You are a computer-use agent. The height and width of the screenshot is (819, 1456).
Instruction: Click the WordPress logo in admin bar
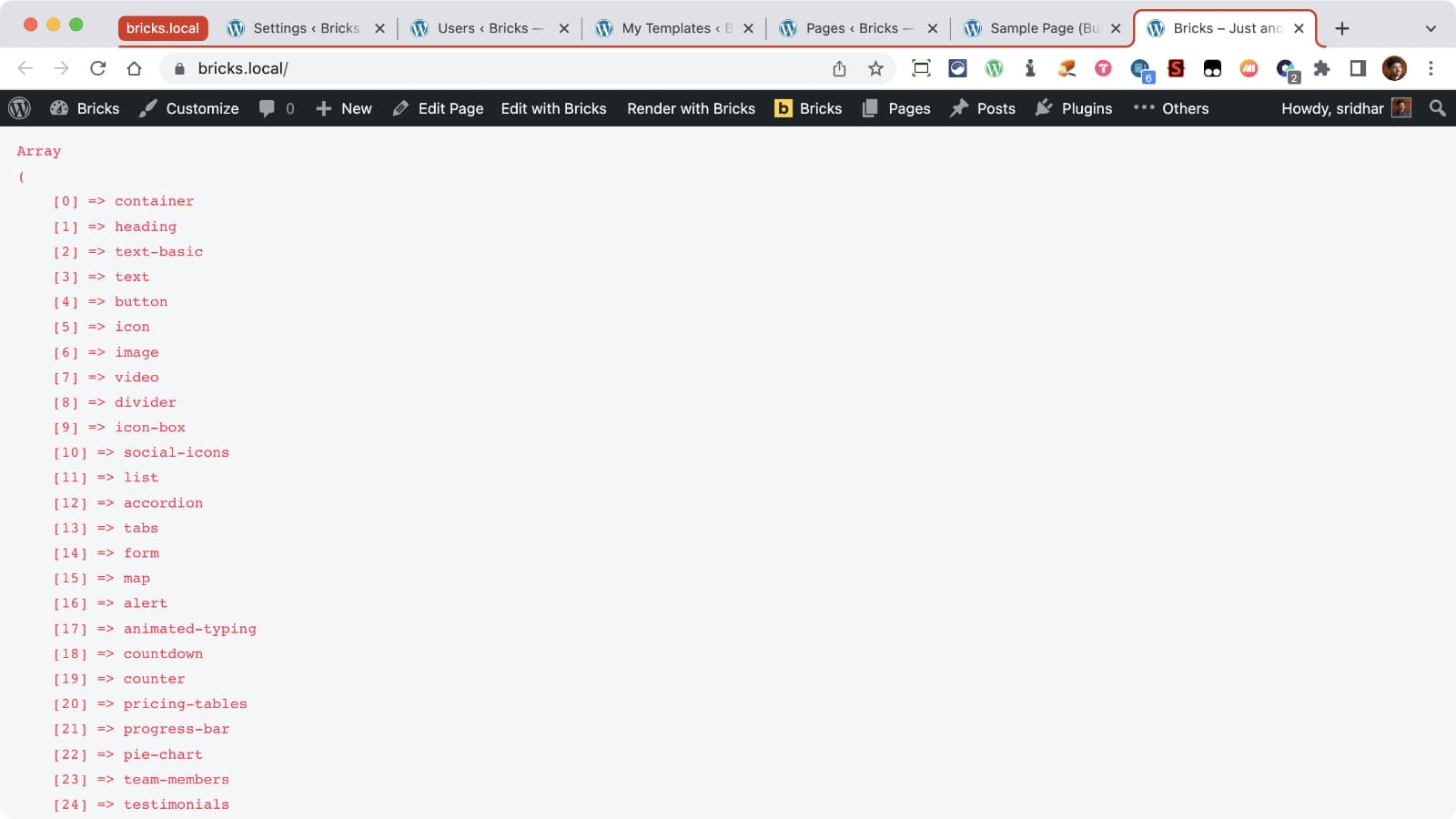click(19, 108)
